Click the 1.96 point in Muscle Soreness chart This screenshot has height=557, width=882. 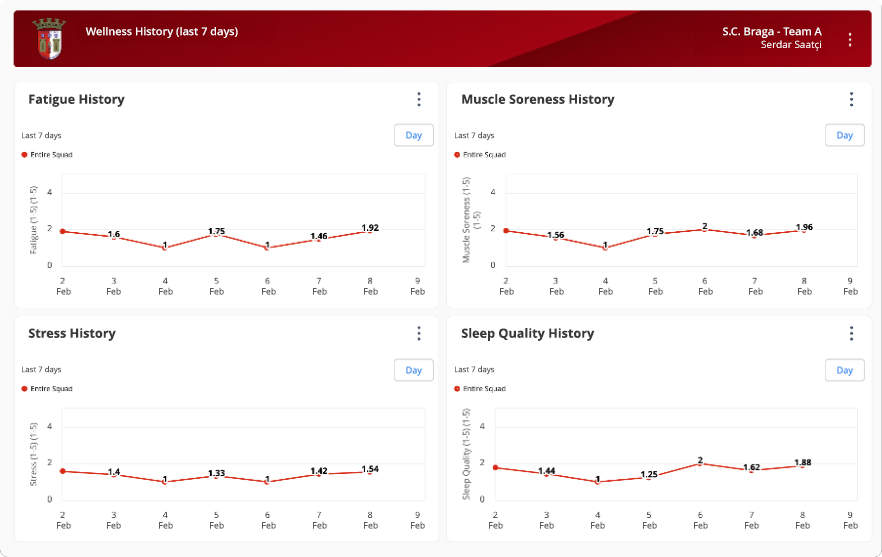pos(804,231)
